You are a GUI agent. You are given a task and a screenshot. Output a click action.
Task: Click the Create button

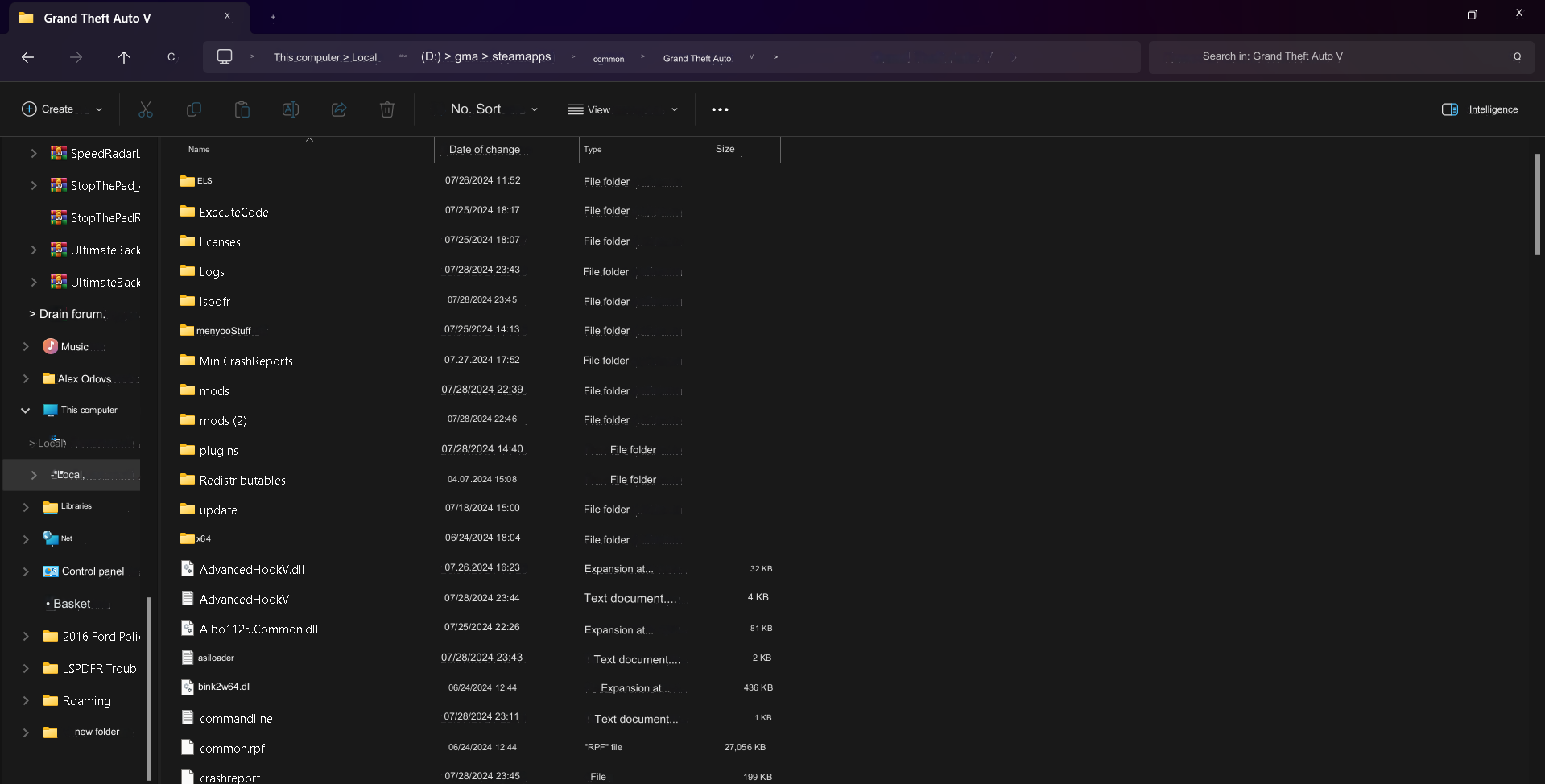(61, 109)
